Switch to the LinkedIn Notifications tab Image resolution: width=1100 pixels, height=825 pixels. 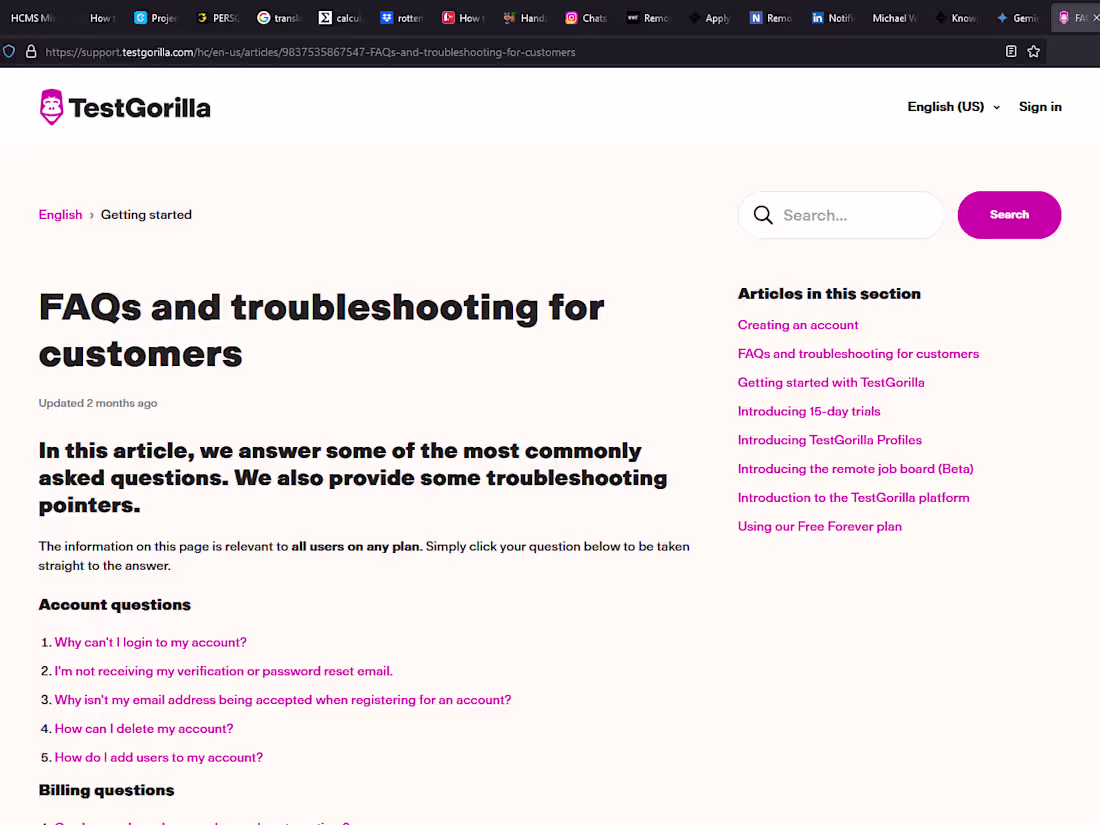pos(832,18)
